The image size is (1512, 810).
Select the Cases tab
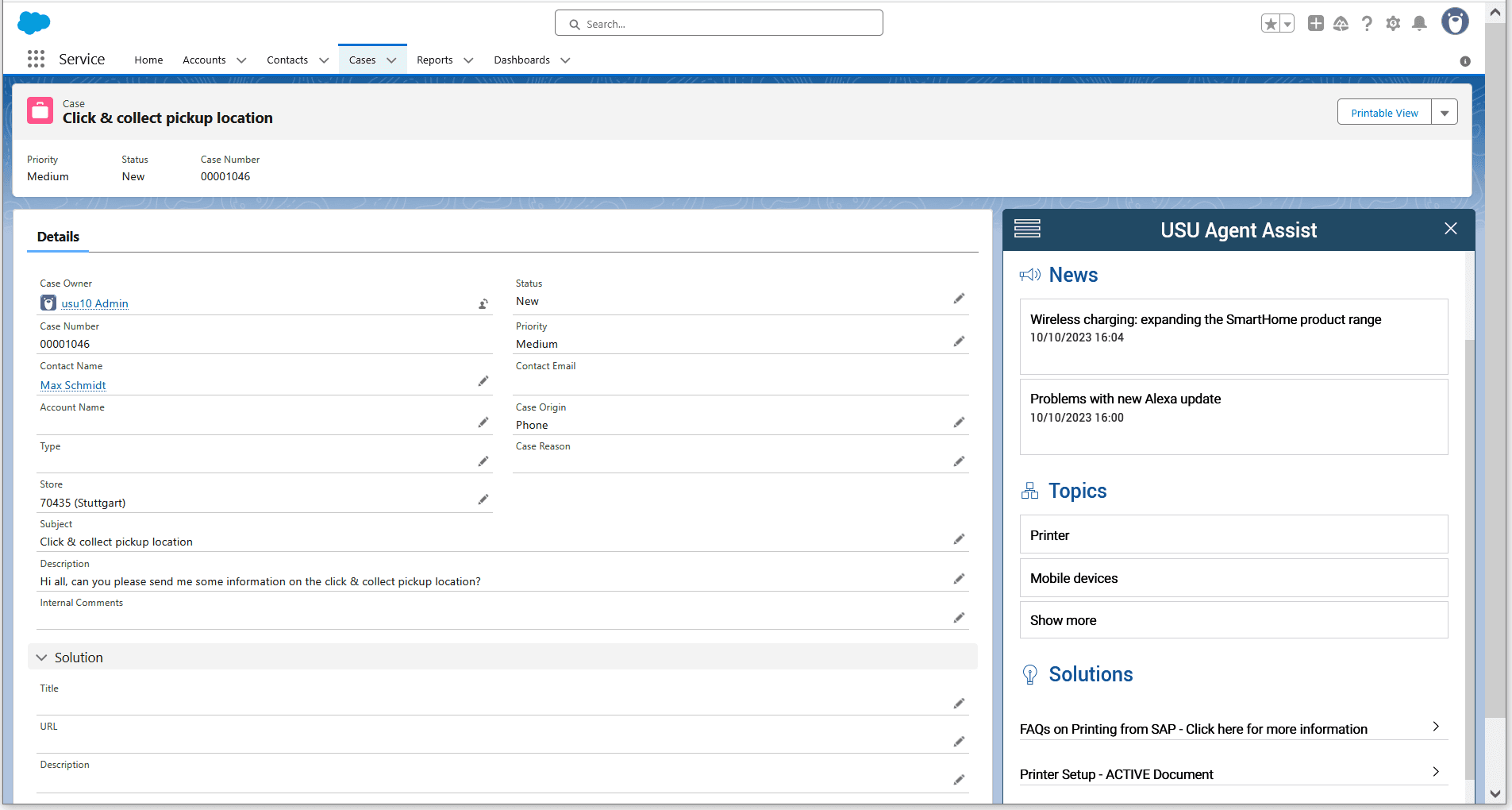(x=362, y=60)
